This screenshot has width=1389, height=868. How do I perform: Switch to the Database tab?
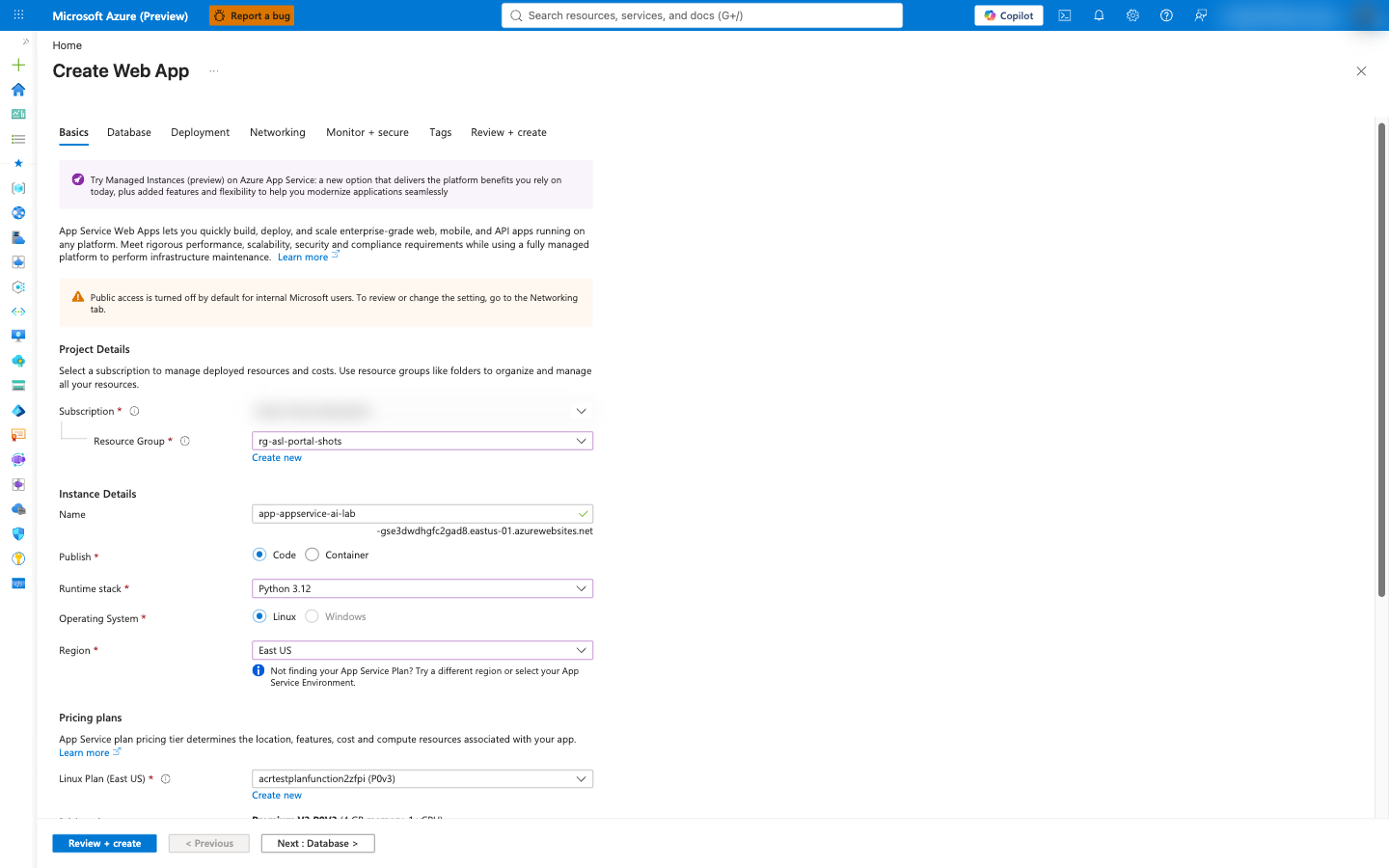129,132
